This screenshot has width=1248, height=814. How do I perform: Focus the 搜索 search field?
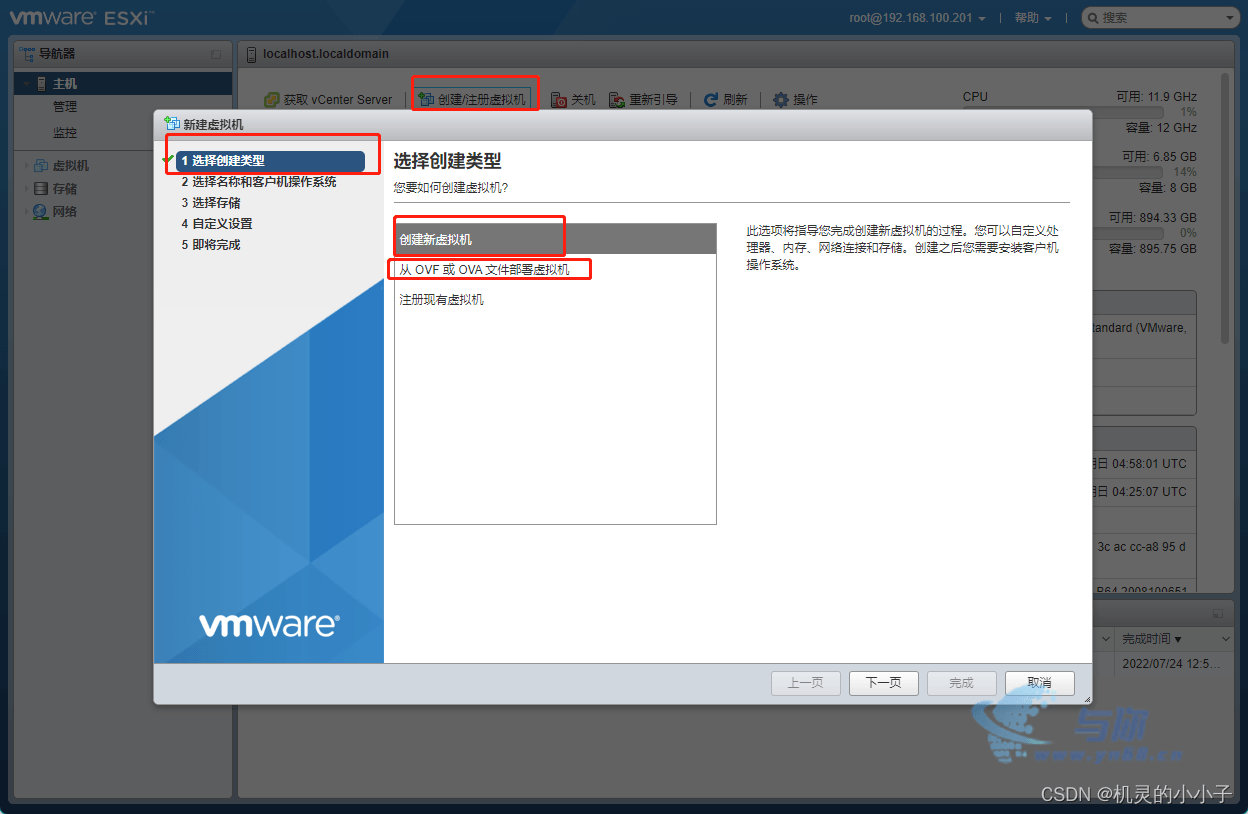coord(1162,18)
